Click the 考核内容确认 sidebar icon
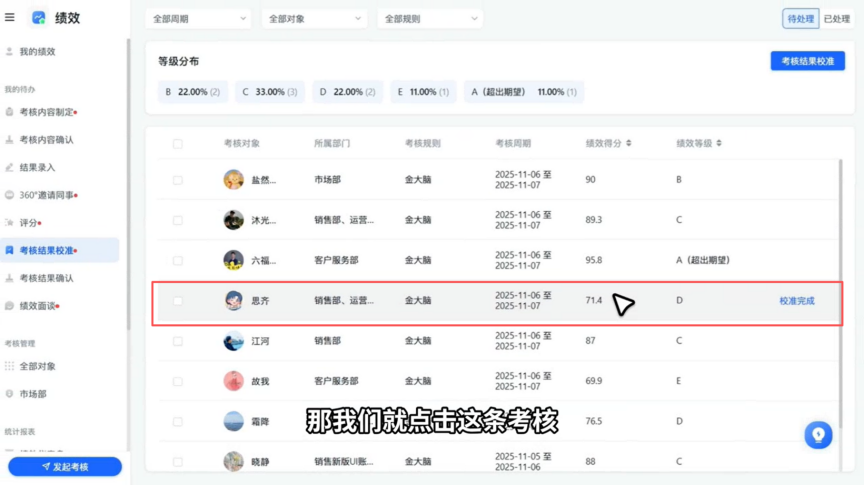Screen dimensions: 864x485 click(x=9, y=139)
